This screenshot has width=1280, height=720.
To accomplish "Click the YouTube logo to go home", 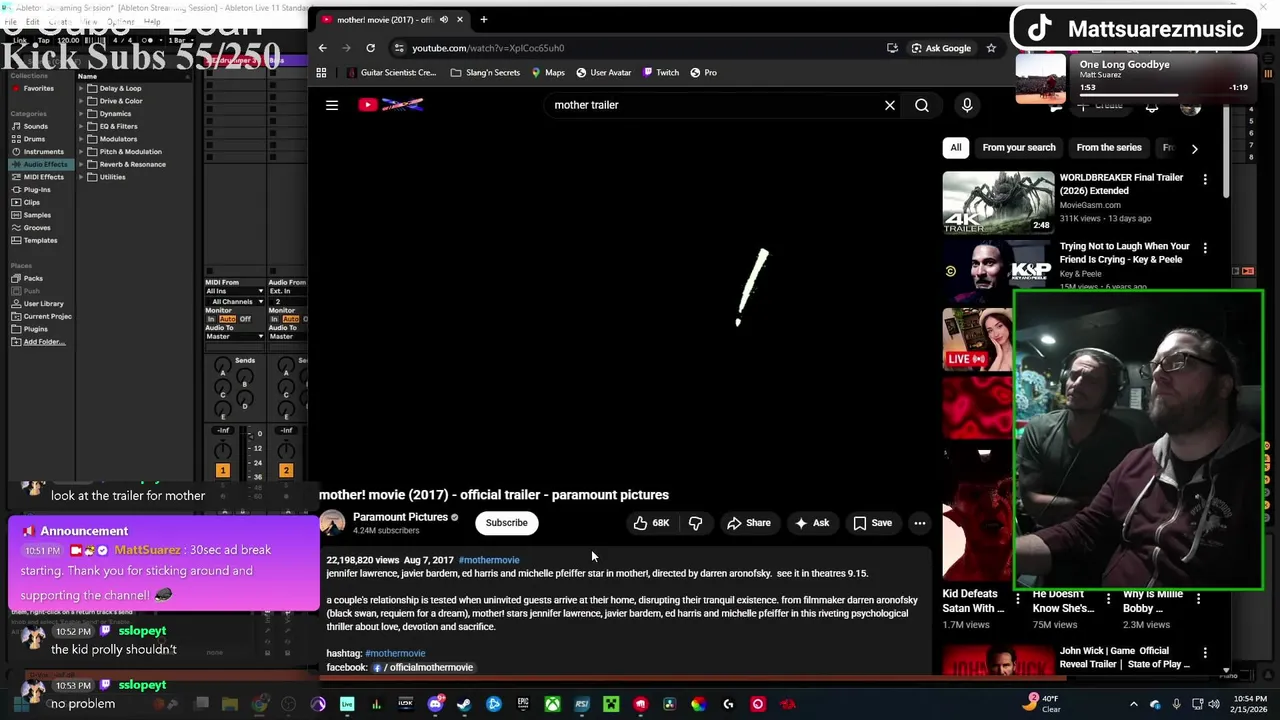I will point(391,105).
